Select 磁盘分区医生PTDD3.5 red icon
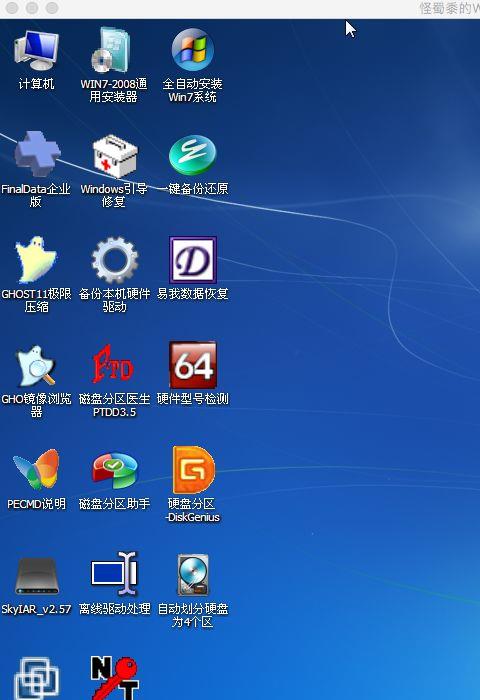 pos(113,364)
